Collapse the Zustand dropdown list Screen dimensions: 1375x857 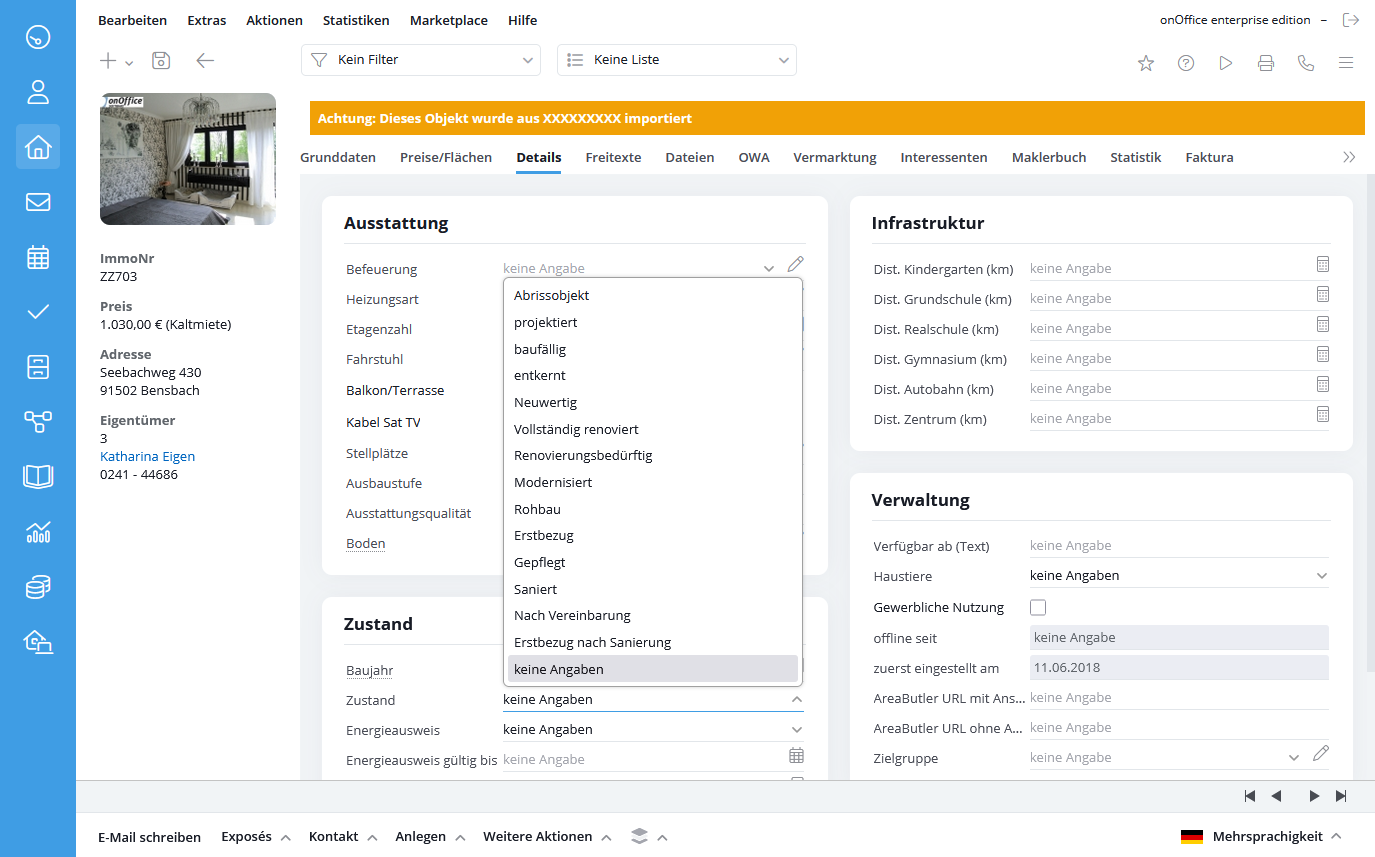pyautogui.click(x=796, y=700)
